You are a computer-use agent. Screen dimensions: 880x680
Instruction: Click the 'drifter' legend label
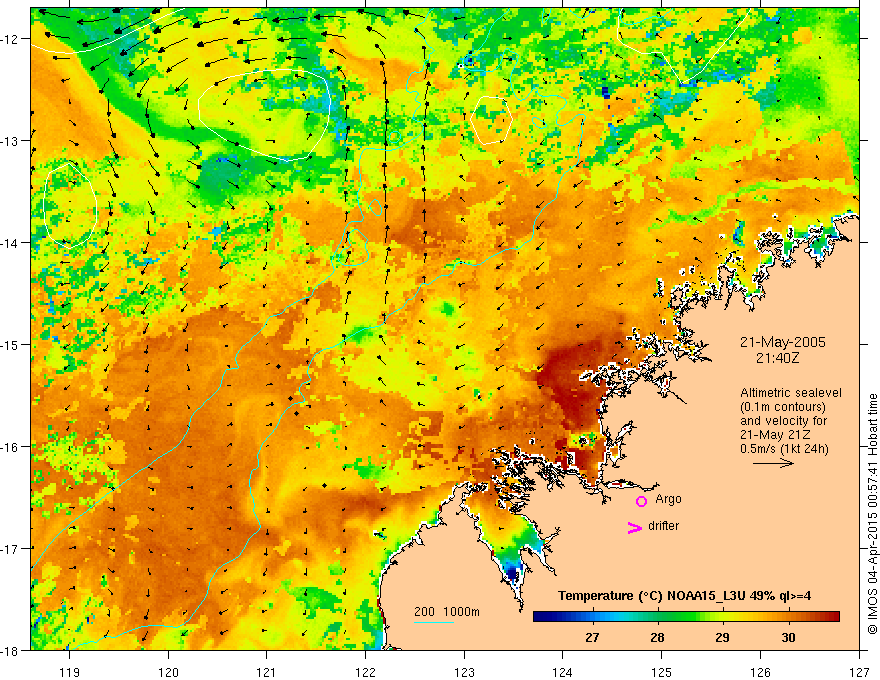pyautogui.click(x=663, y=526)
